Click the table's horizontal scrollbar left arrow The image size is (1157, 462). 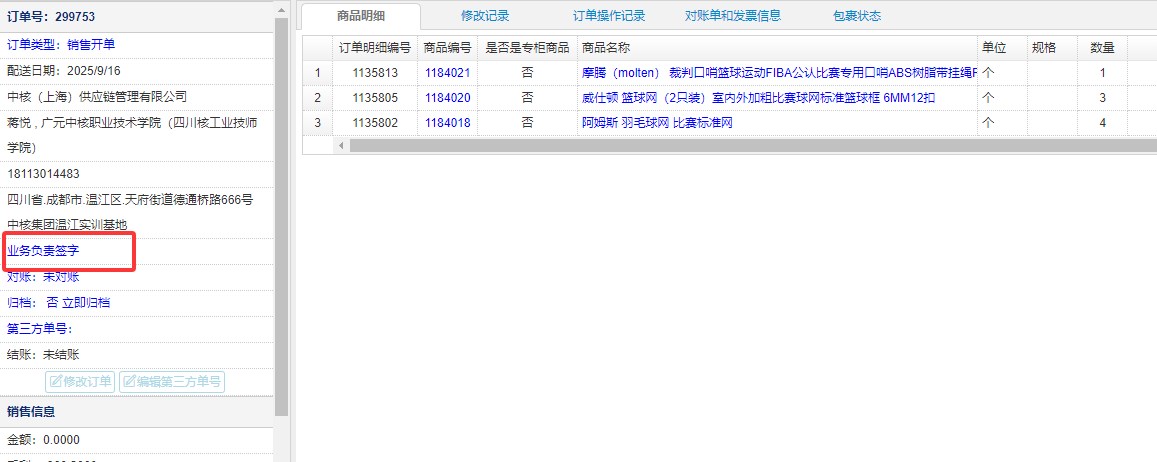[341, 146]
